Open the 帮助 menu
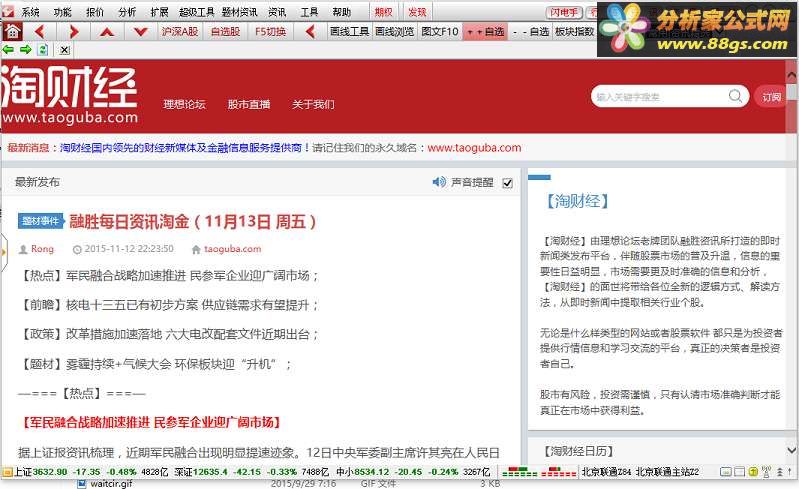The height and width of the screenshot is (489, 799). point(341,12)
